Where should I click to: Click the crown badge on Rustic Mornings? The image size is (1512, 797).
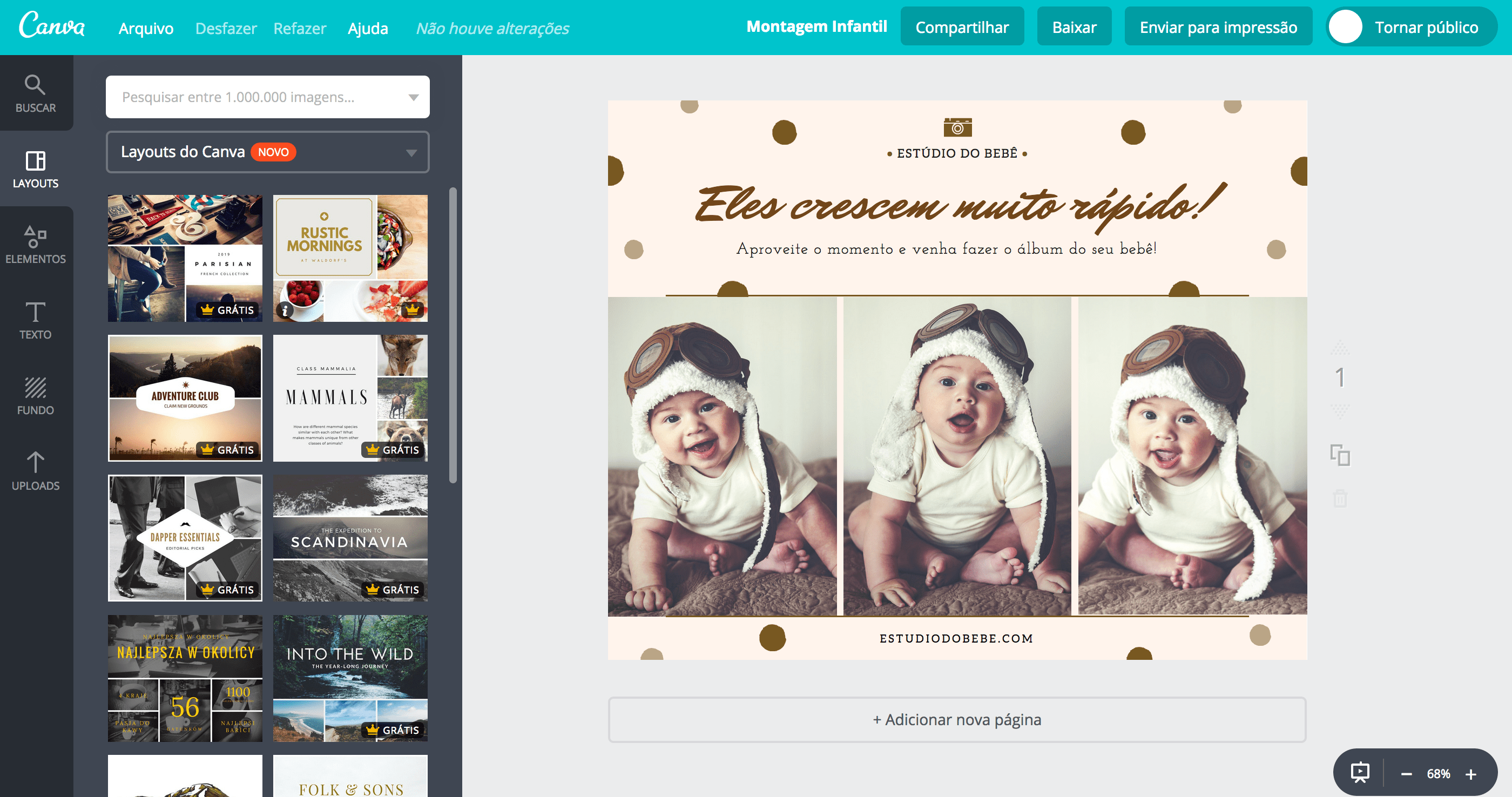pyautogui.click(x=413, y=309)
